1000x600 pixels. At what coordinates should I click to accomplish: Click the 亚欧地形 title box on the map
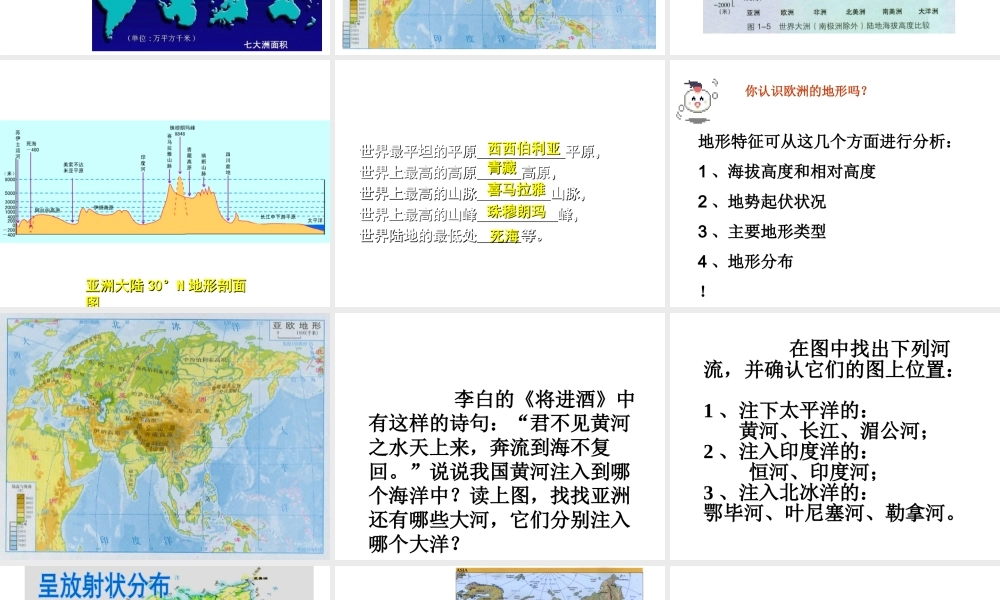point(297,328)
